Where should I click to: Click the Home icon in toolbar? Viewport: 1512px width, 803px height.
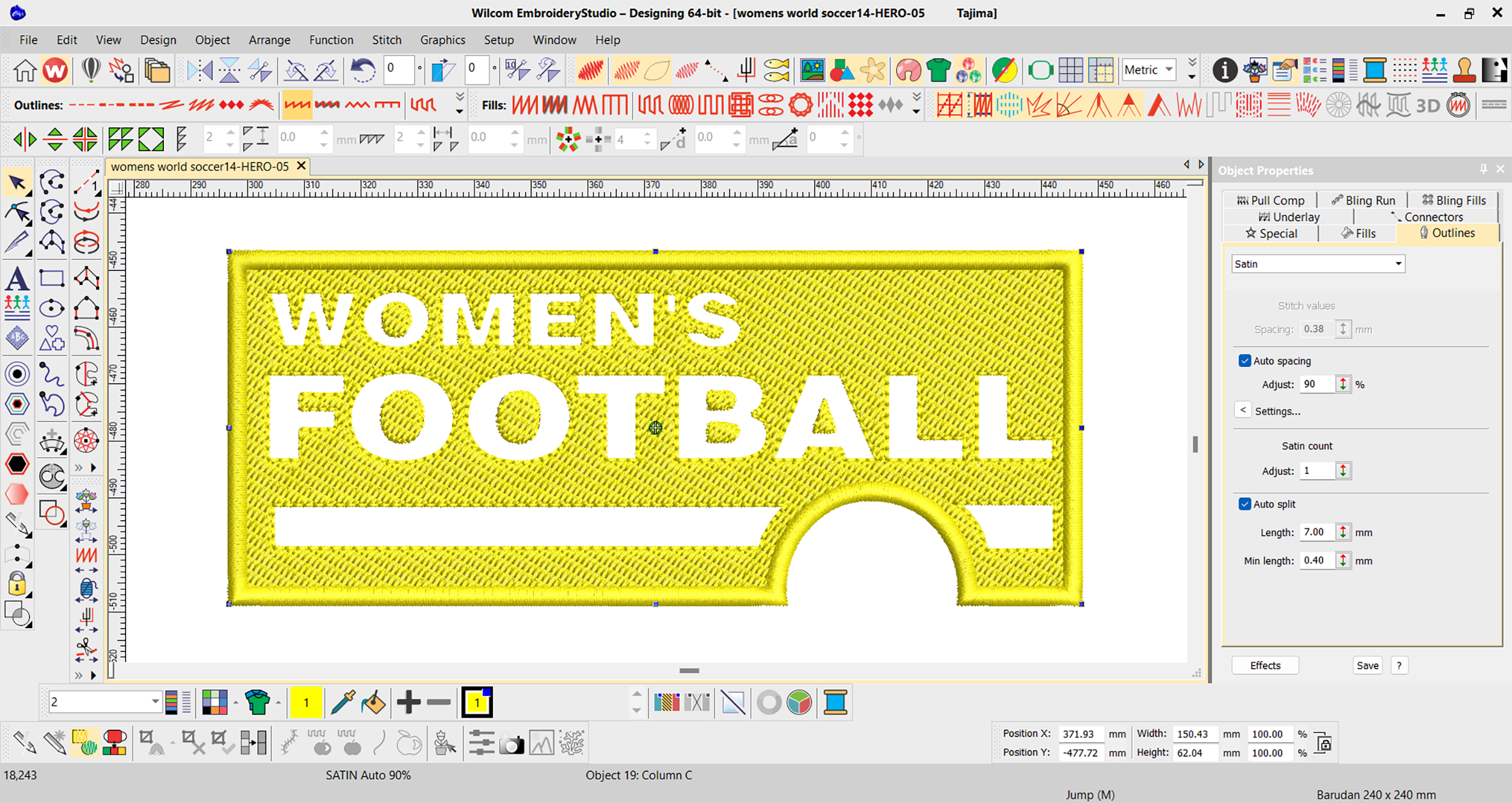tap(24, 70)
